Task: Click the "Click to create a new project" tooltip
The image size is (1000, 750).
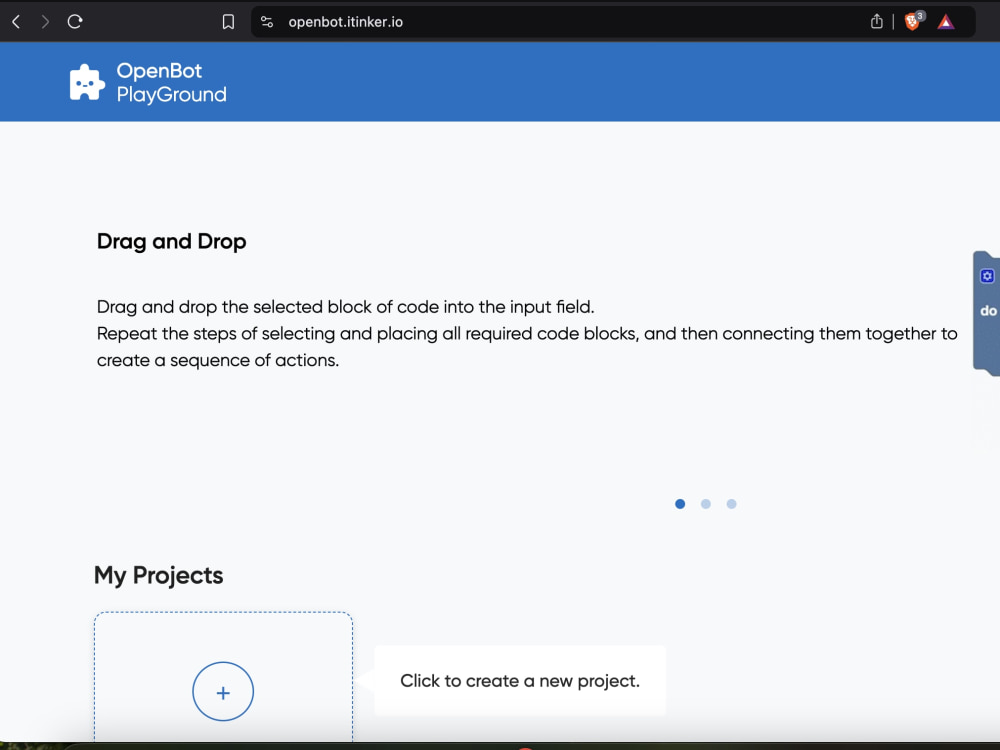Action: [520, 680]
